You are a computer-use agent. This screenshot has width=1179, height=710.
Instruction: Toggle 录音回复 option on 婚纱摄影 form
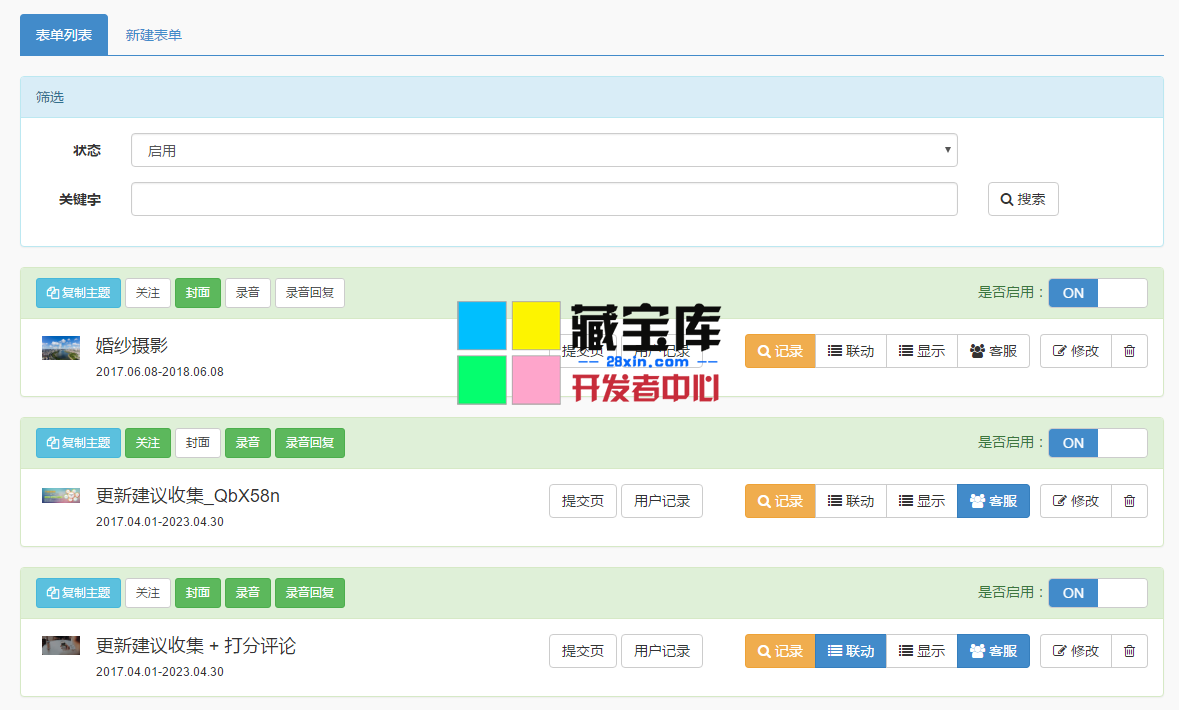(310, 293)
